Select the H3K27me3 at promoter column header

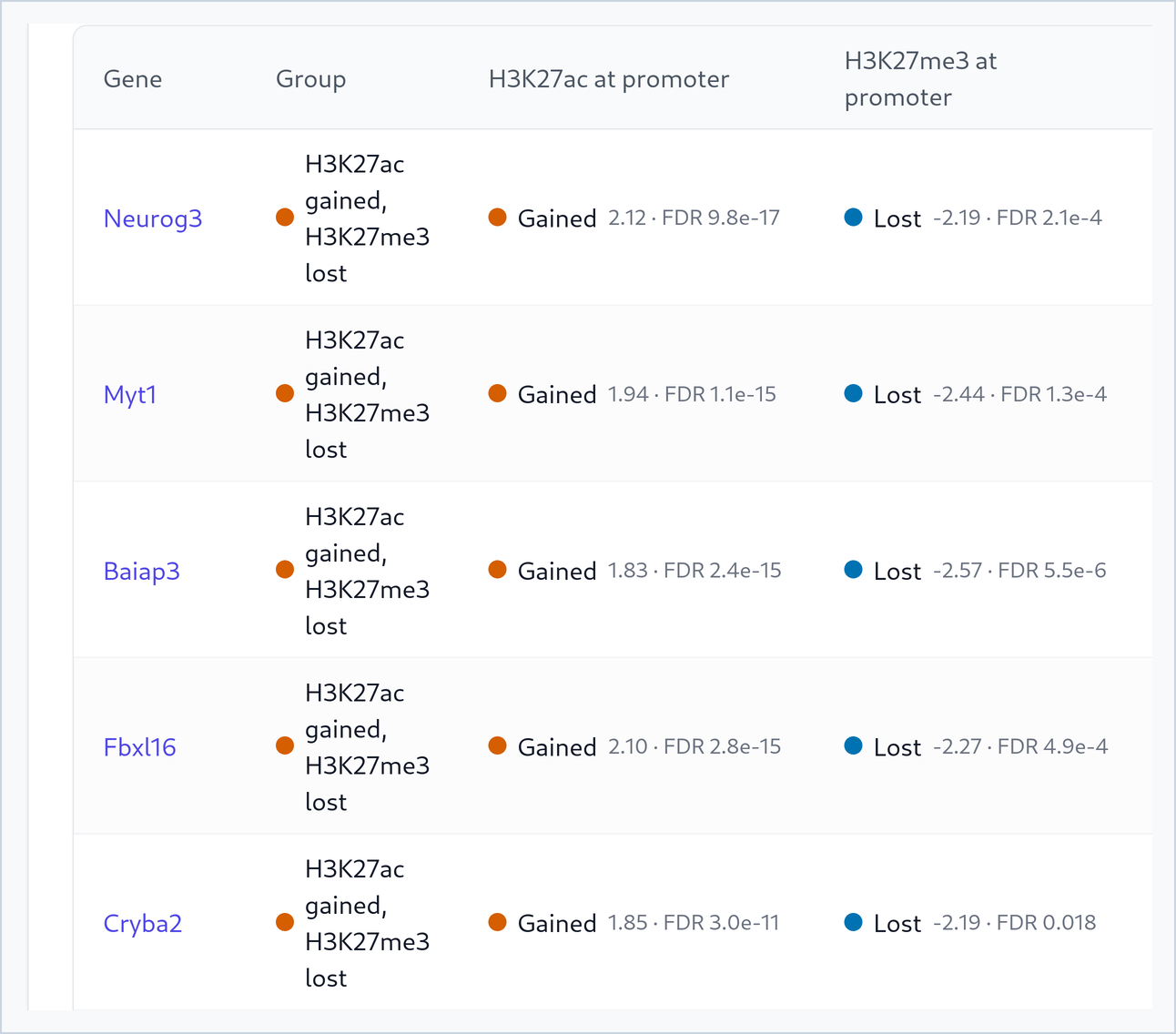(x=921, y=79)
